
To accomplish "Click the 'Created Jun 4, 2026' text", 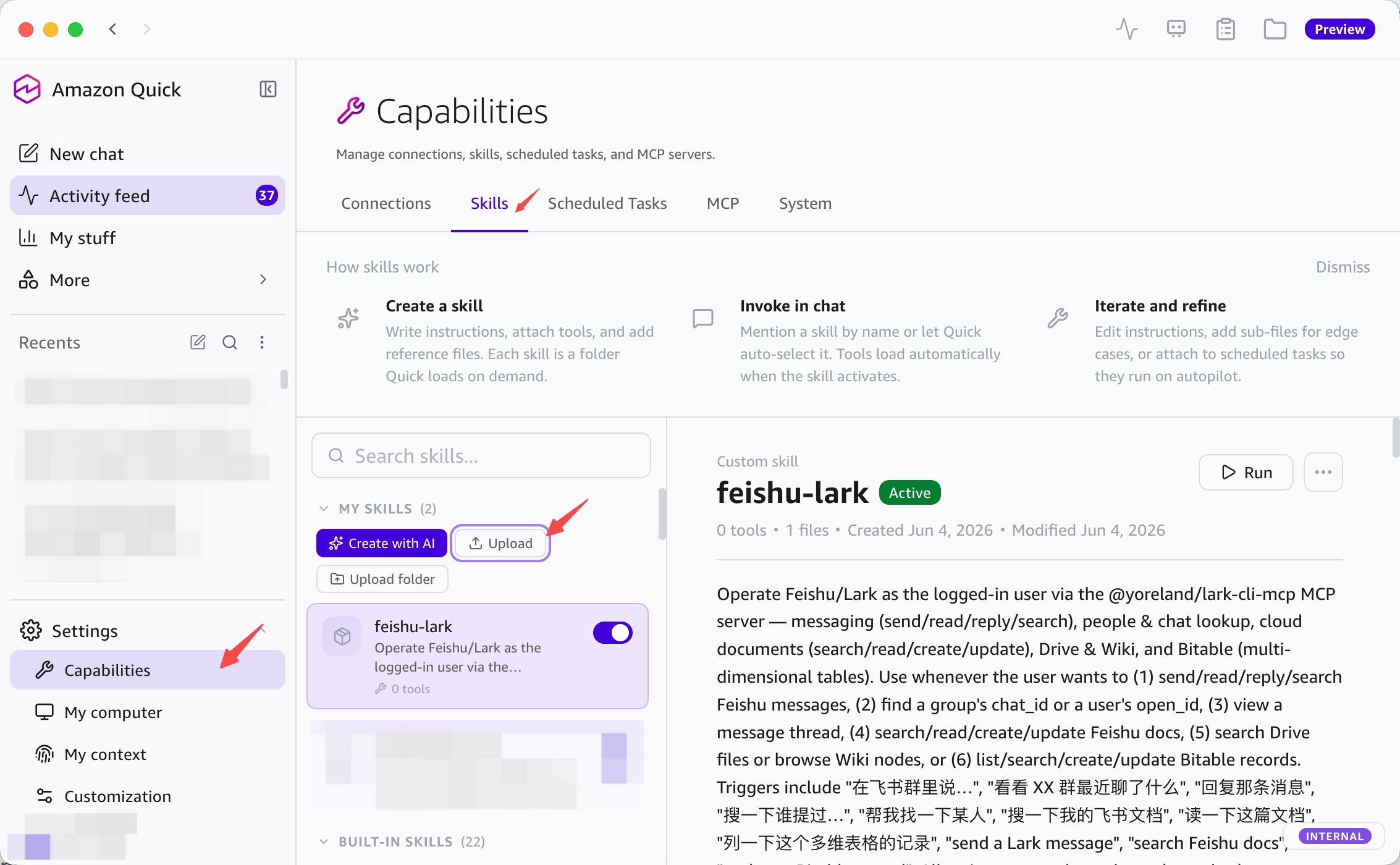I will (x=920, y=530).
